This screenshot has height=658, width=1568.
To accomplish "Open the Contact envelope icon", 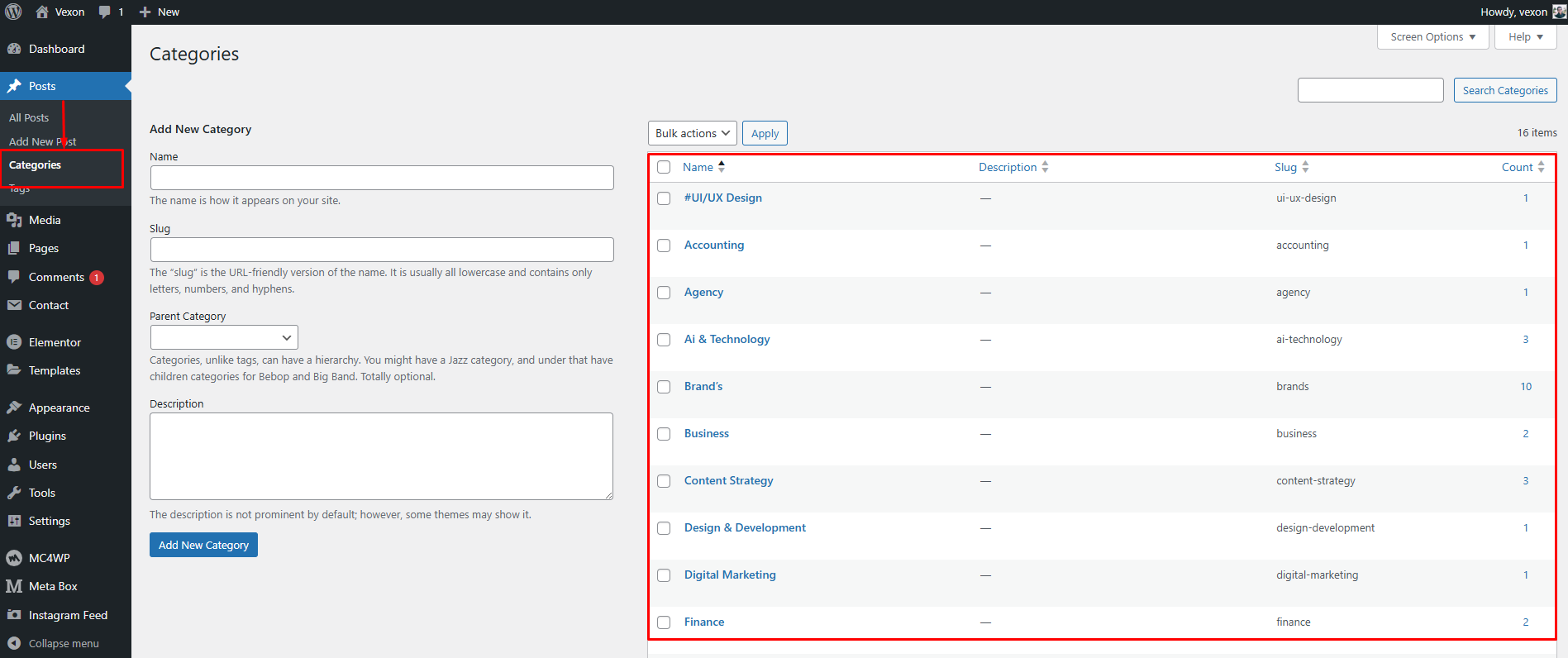I will (x=14, y=305).
